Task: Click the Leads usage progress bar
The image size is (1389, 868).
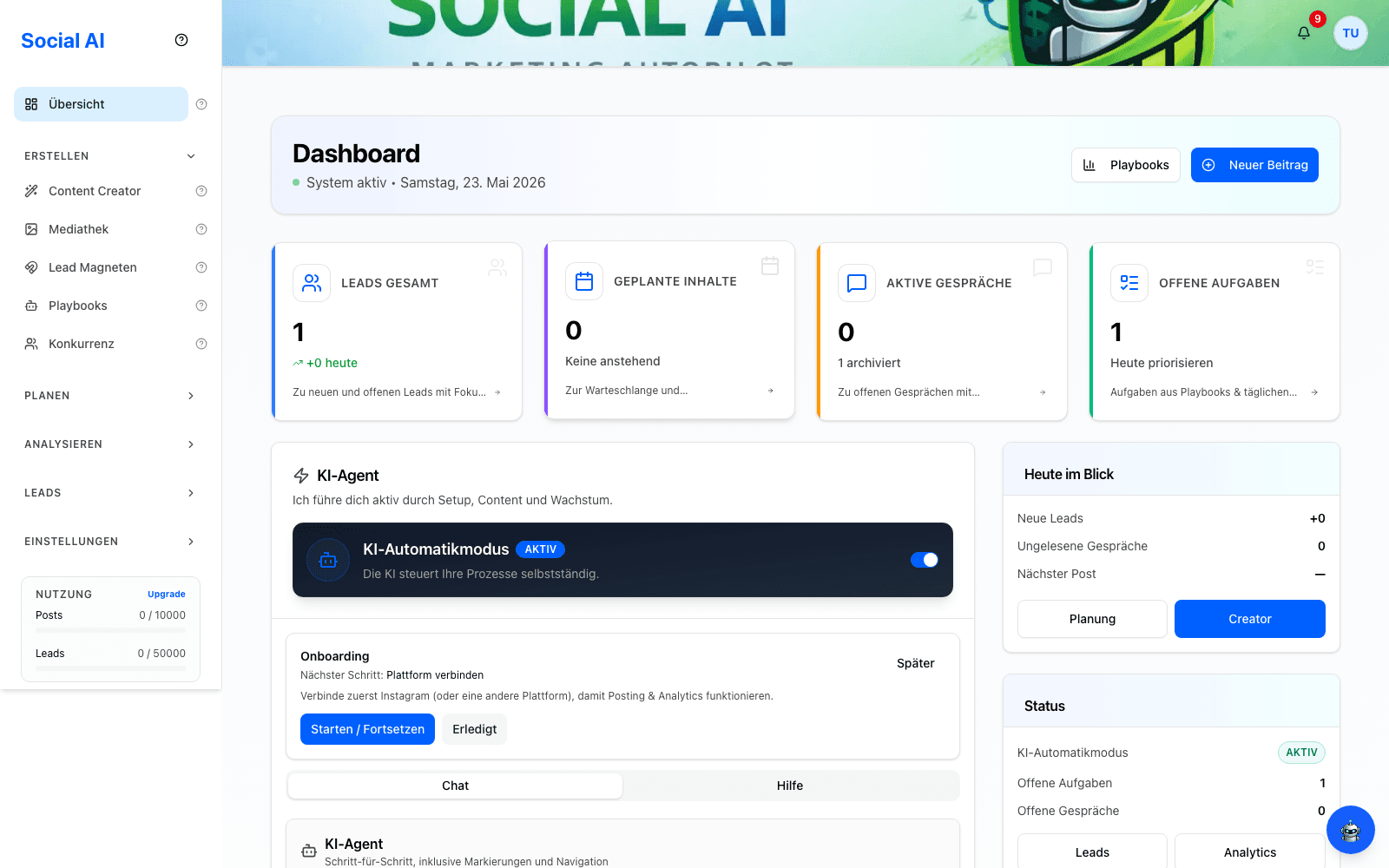Action: (x=110, y=668)
